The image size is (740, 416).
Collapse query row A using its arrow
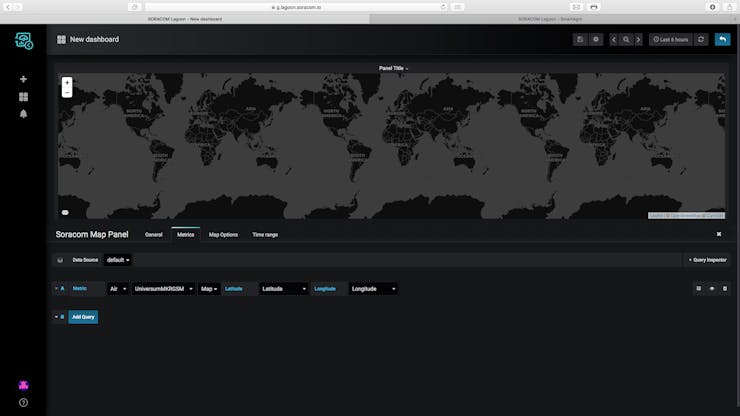click(x=56, y=288)
